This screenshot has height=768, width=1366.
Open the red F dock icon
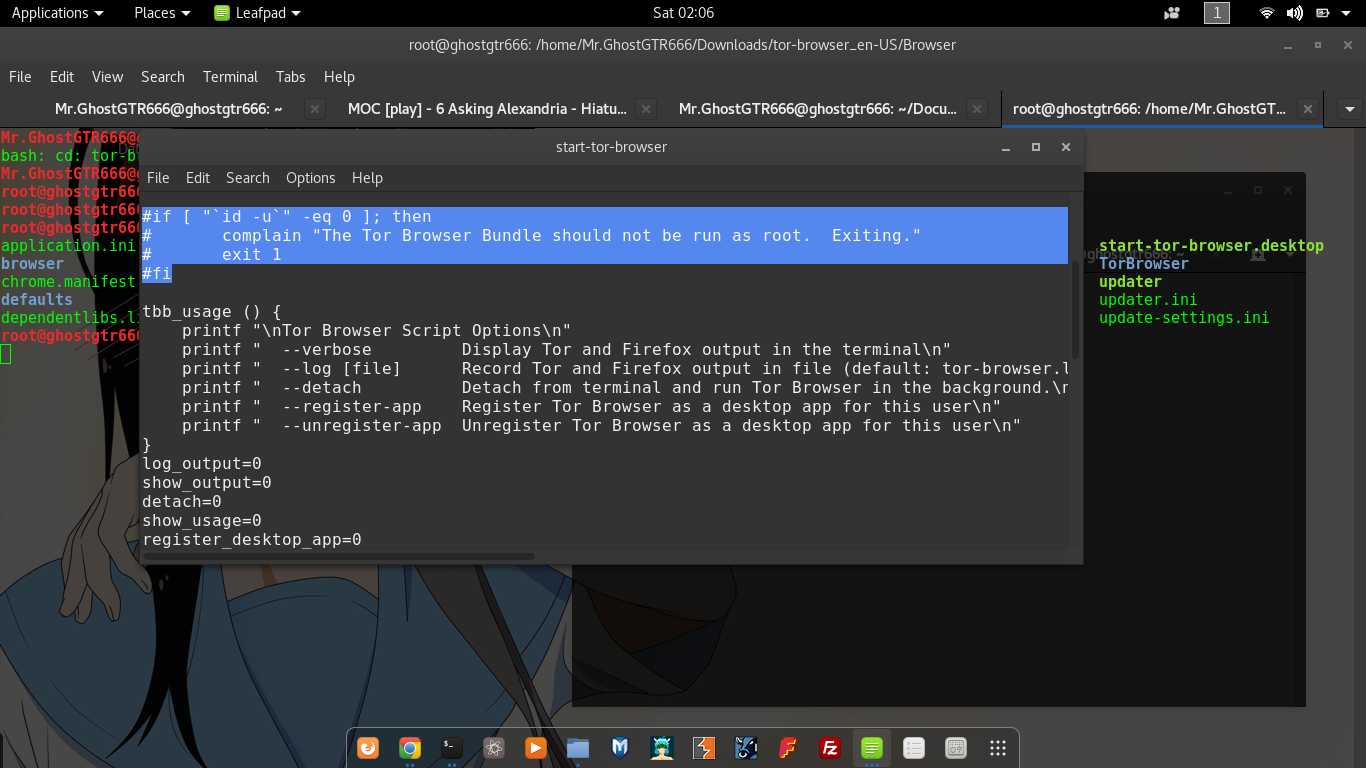(x=788, y=747)
